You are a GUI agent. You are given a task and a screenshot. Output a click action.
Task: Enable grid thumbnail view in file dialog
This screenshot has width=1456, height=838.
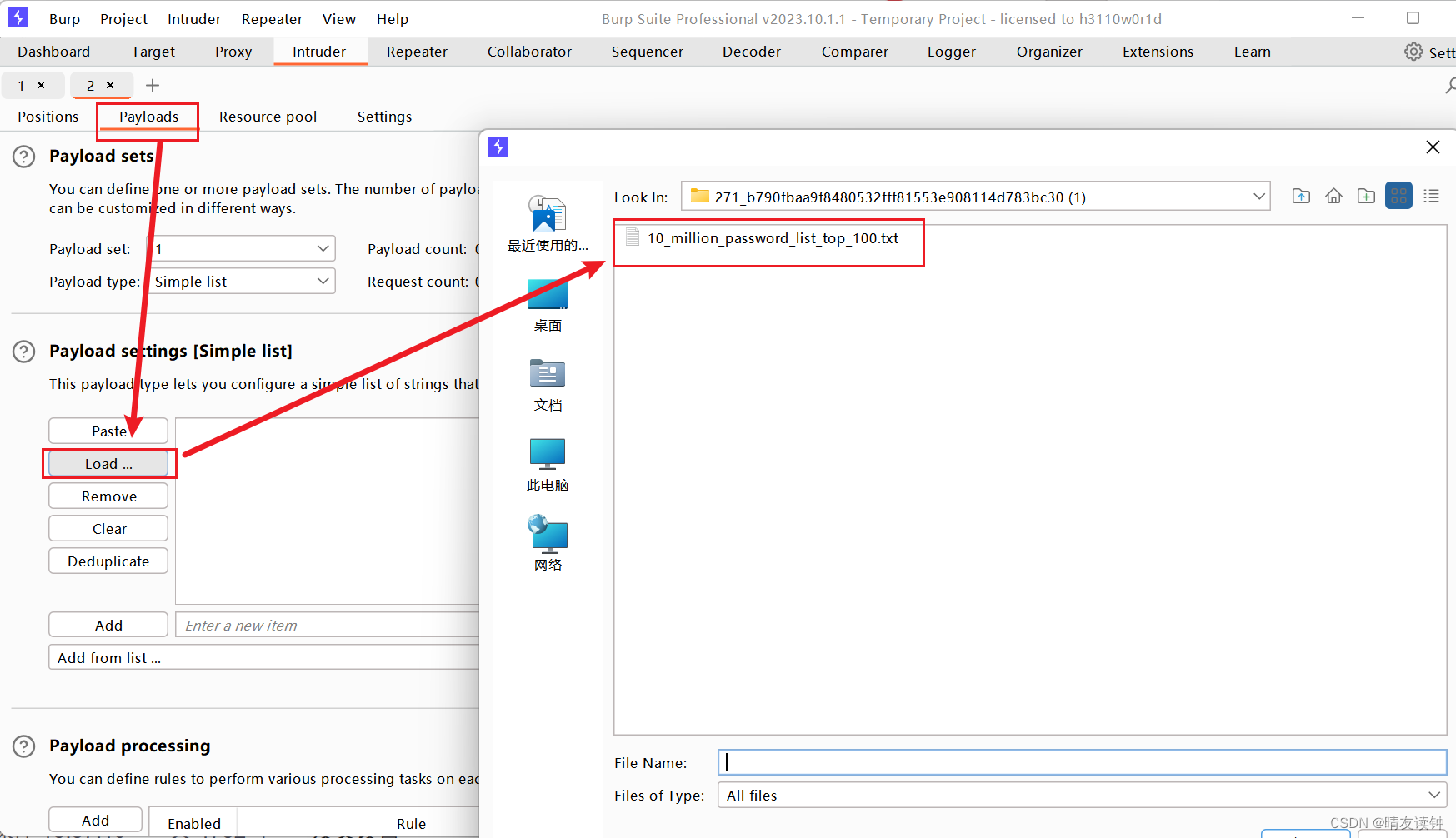[1398, 196]
